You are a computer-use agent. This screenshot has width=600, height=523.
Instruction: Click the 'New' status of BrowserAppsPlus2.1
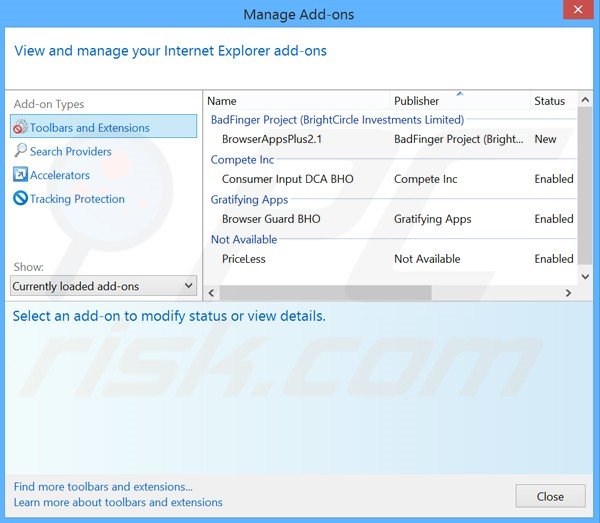click(x=545, y=139)
